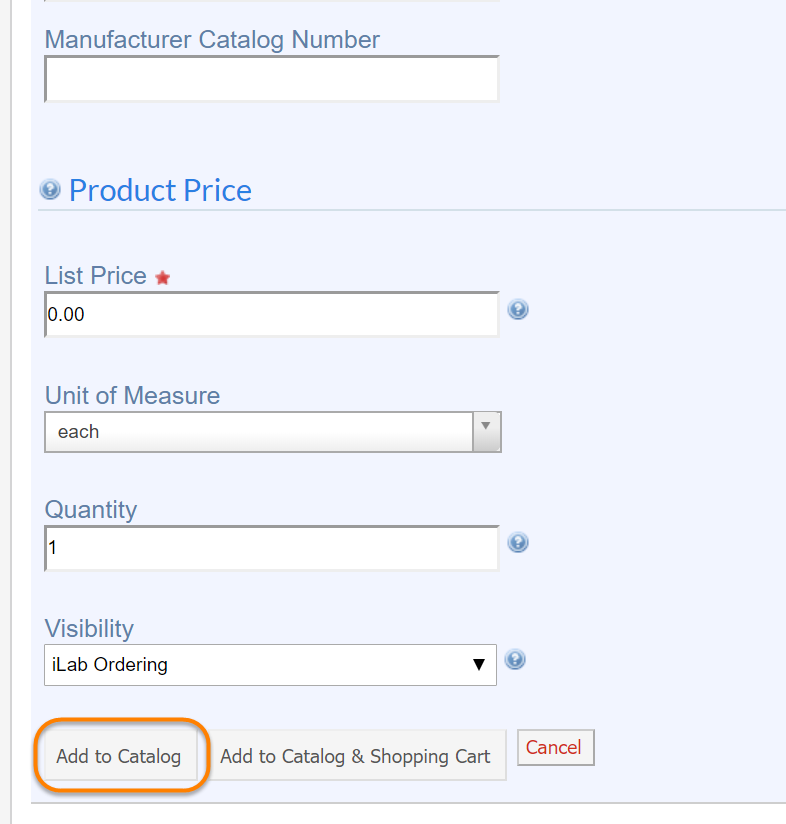The height and width of the screenshot is (824, 786).
Task: Open the Unit of Measure 'each' combo box
Action: click(258, 432)
